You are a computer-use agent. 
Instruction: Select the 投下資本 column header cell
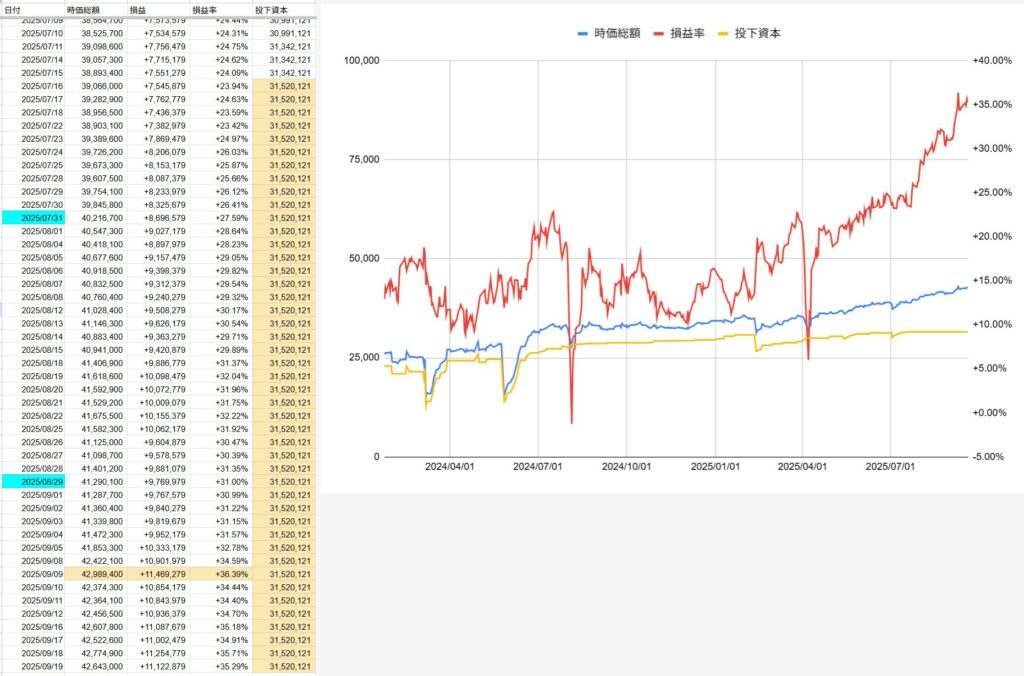[270, 9]
